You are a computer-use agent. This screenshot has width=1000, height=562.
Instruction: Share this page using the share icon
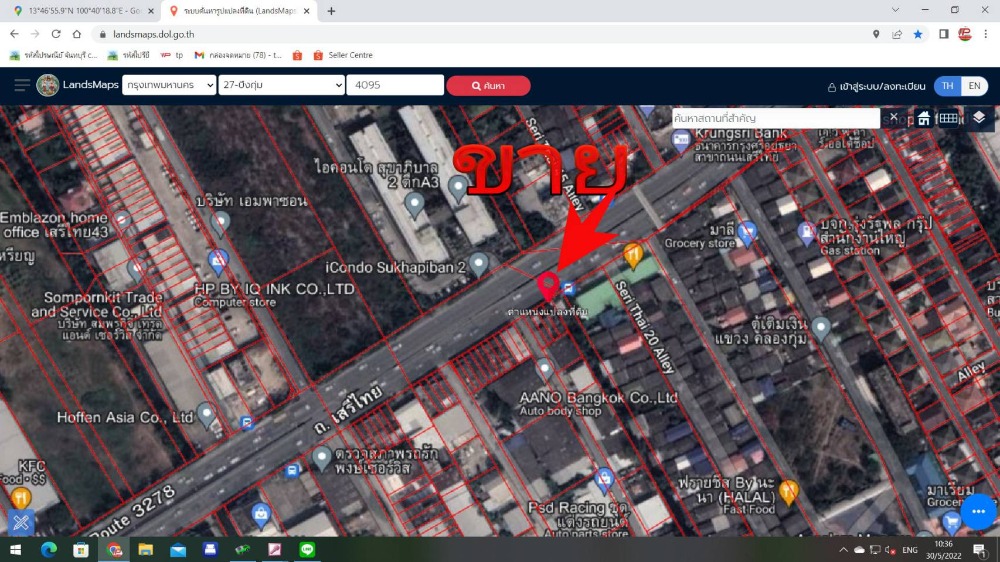coord(897,34)
